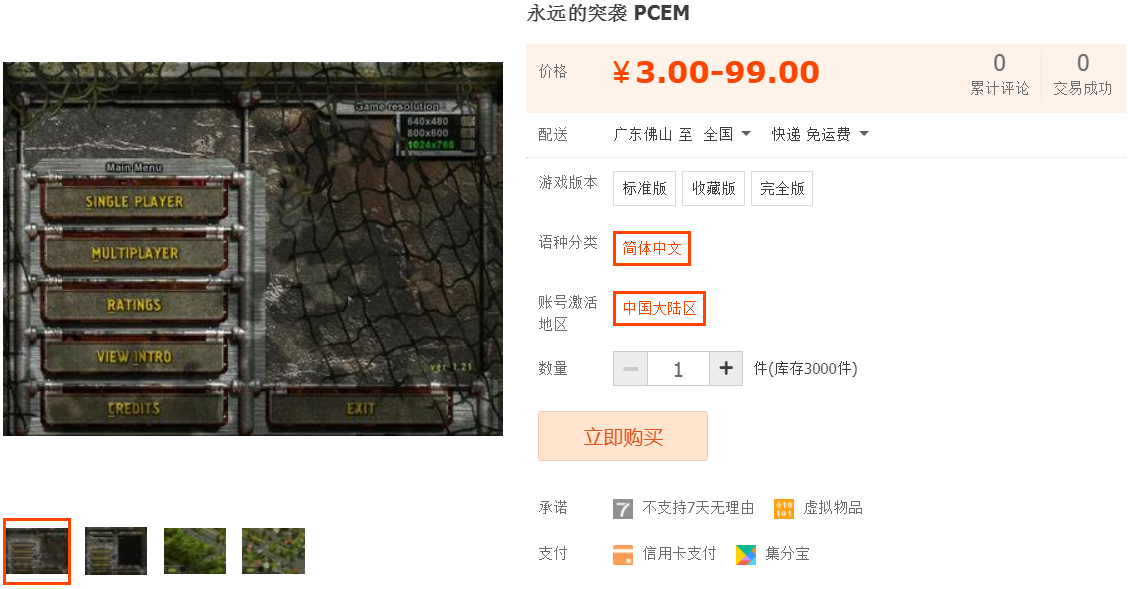Viewport: 1128px width, 589px height.
Task: View the third green gameplay thumbnail
Action: pos(195,551)
